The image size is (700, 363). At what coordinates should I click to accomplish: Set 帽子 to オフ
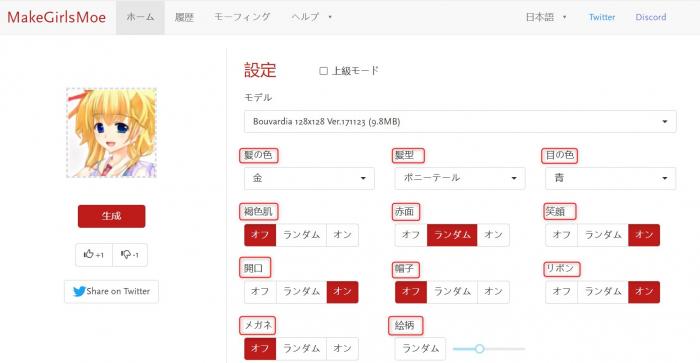(411, 292)
